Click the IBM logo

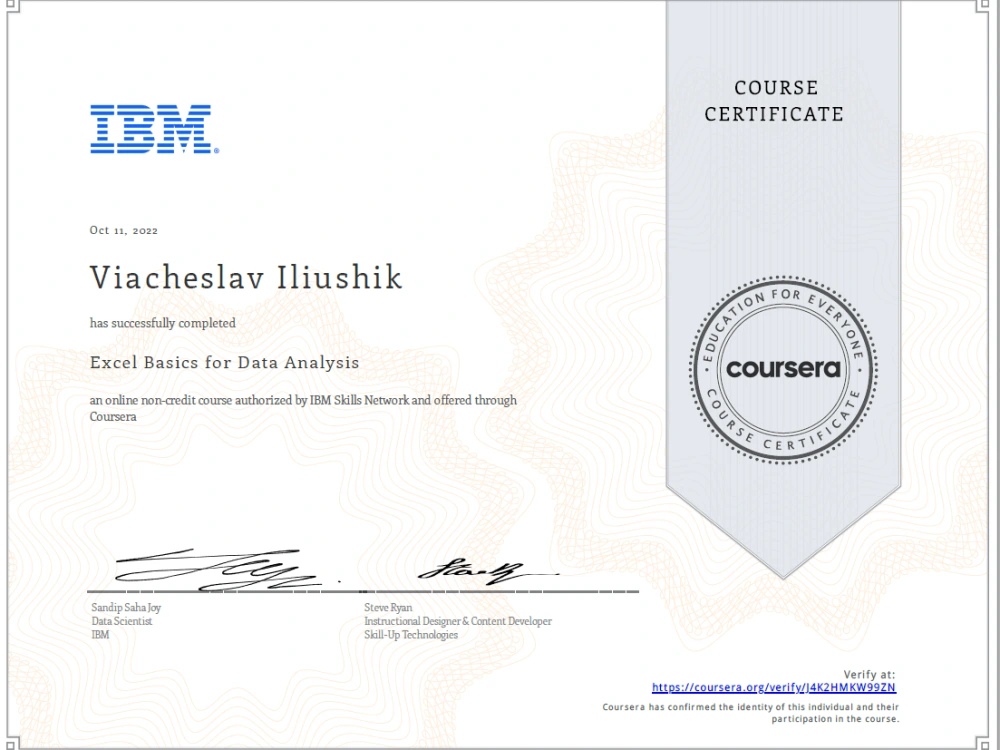tap(154, 129)
